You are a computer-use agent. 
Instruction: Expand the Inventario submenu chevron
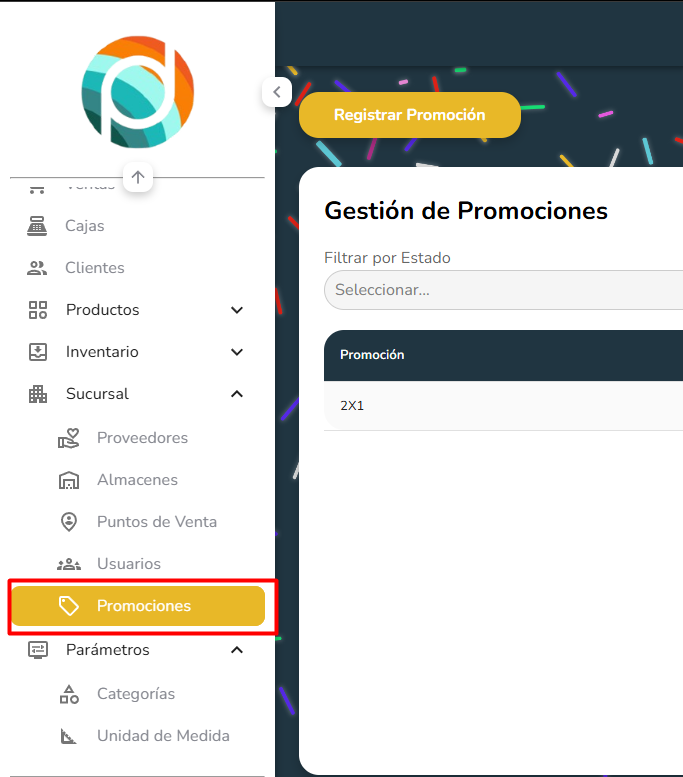(x=237, y=352)
